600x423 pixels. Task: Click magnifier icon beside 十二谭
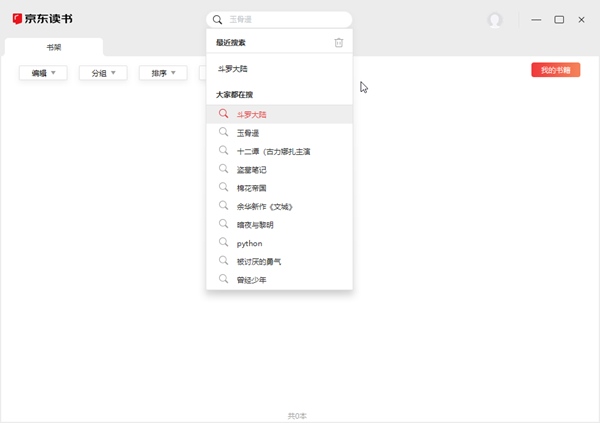point(223,150)
